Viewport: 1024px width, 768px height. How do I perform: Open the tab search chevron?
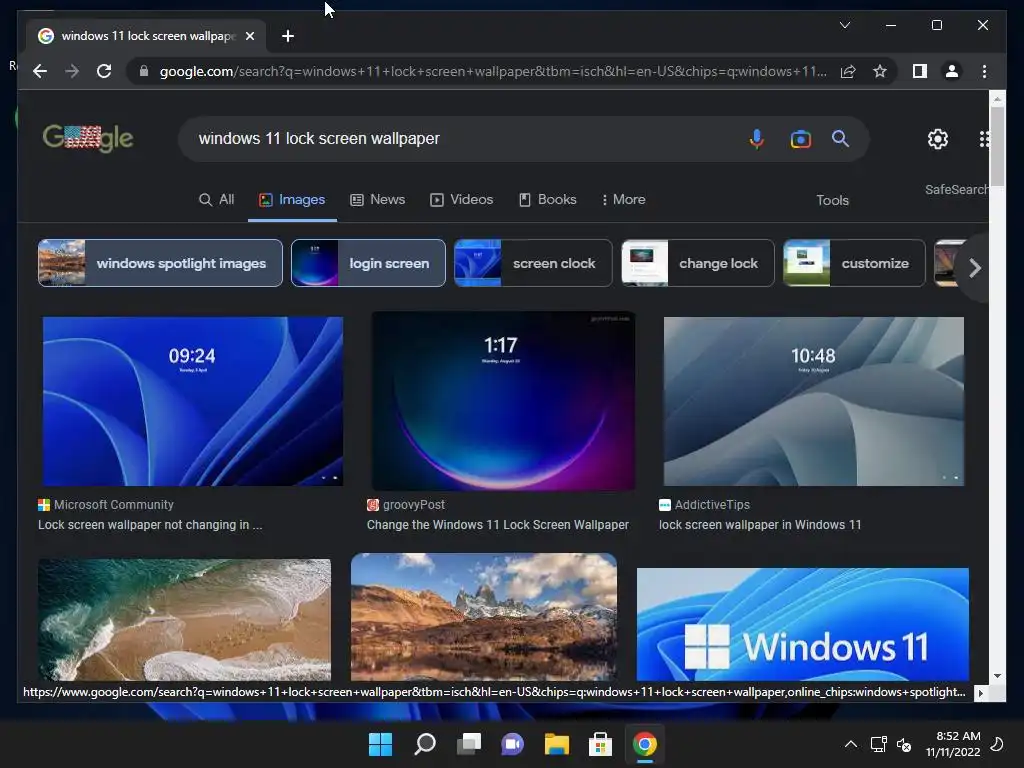[x=844, y=25]
